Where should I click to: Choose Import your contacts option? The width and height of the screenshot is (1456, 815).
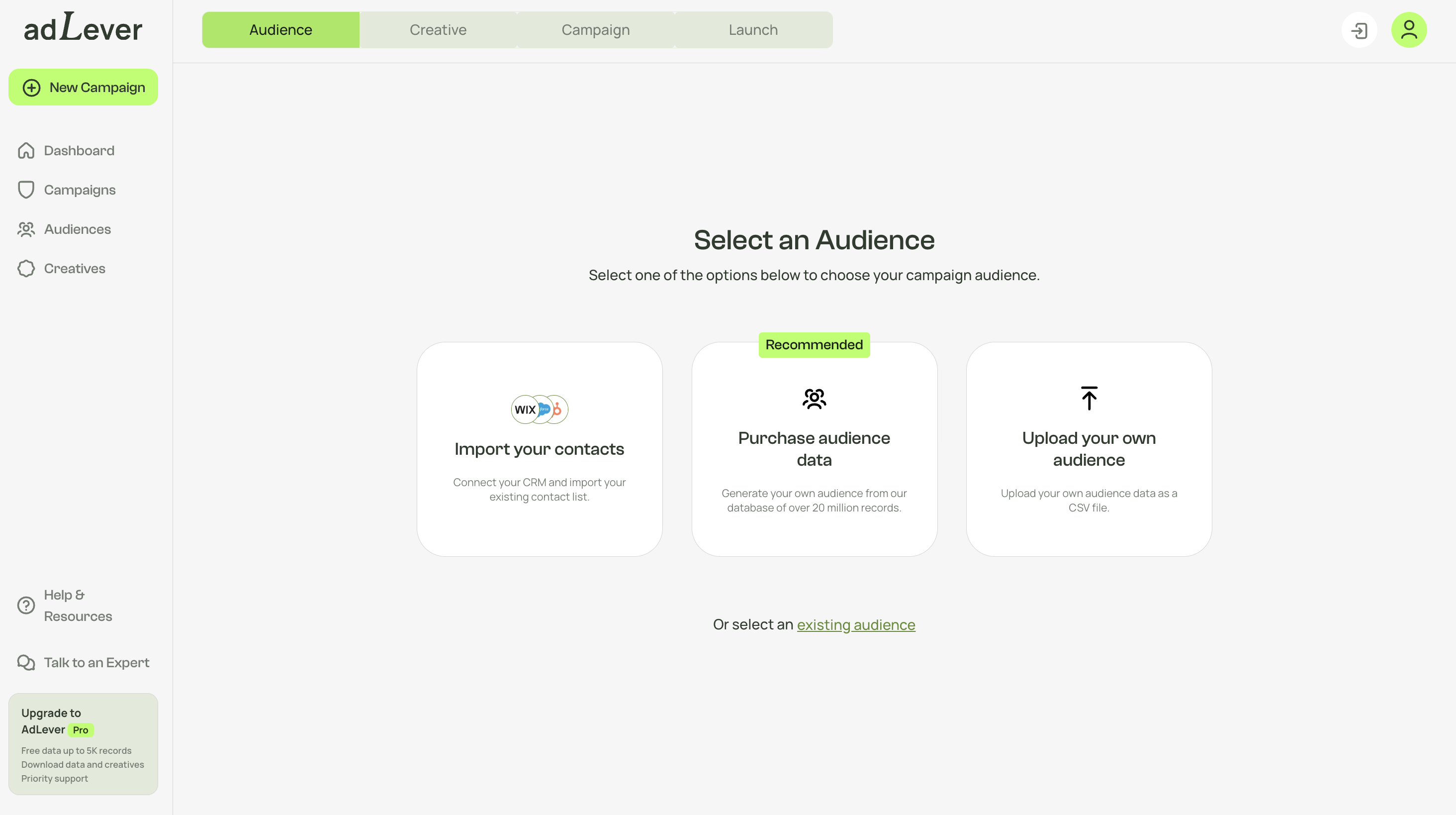540,449
